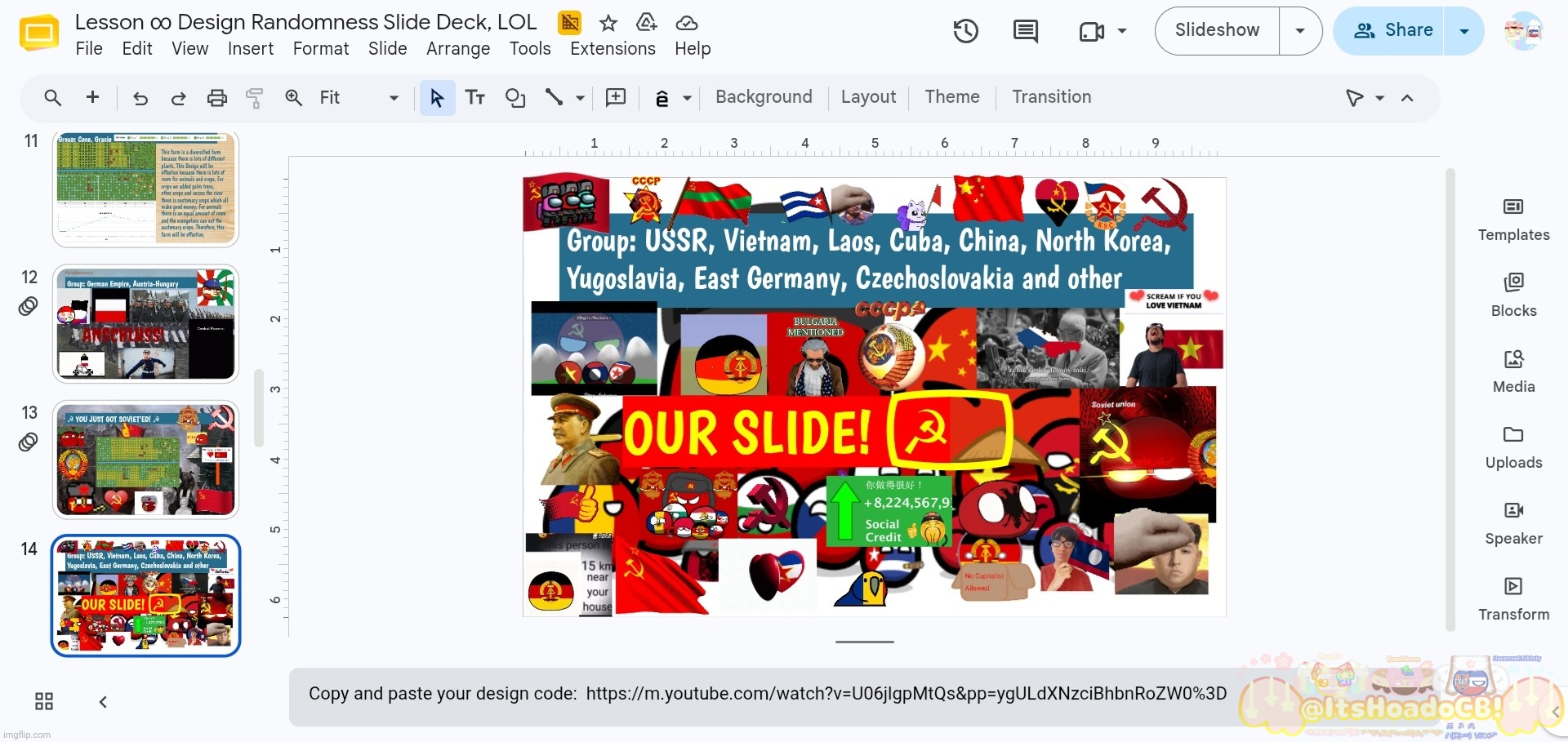This screenshot has height=742, width=1568.
Task: Click the Layout button
Action: (868, 97)
